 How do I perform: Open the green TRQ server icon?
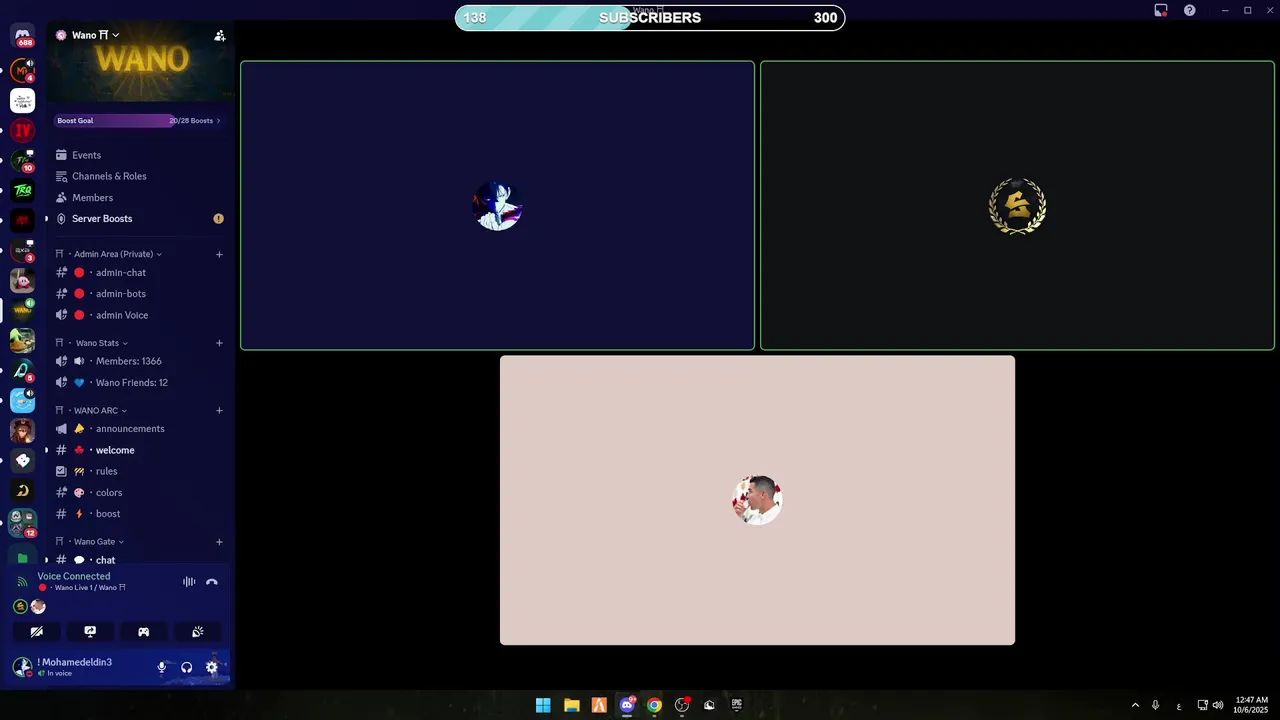[22, 190]
